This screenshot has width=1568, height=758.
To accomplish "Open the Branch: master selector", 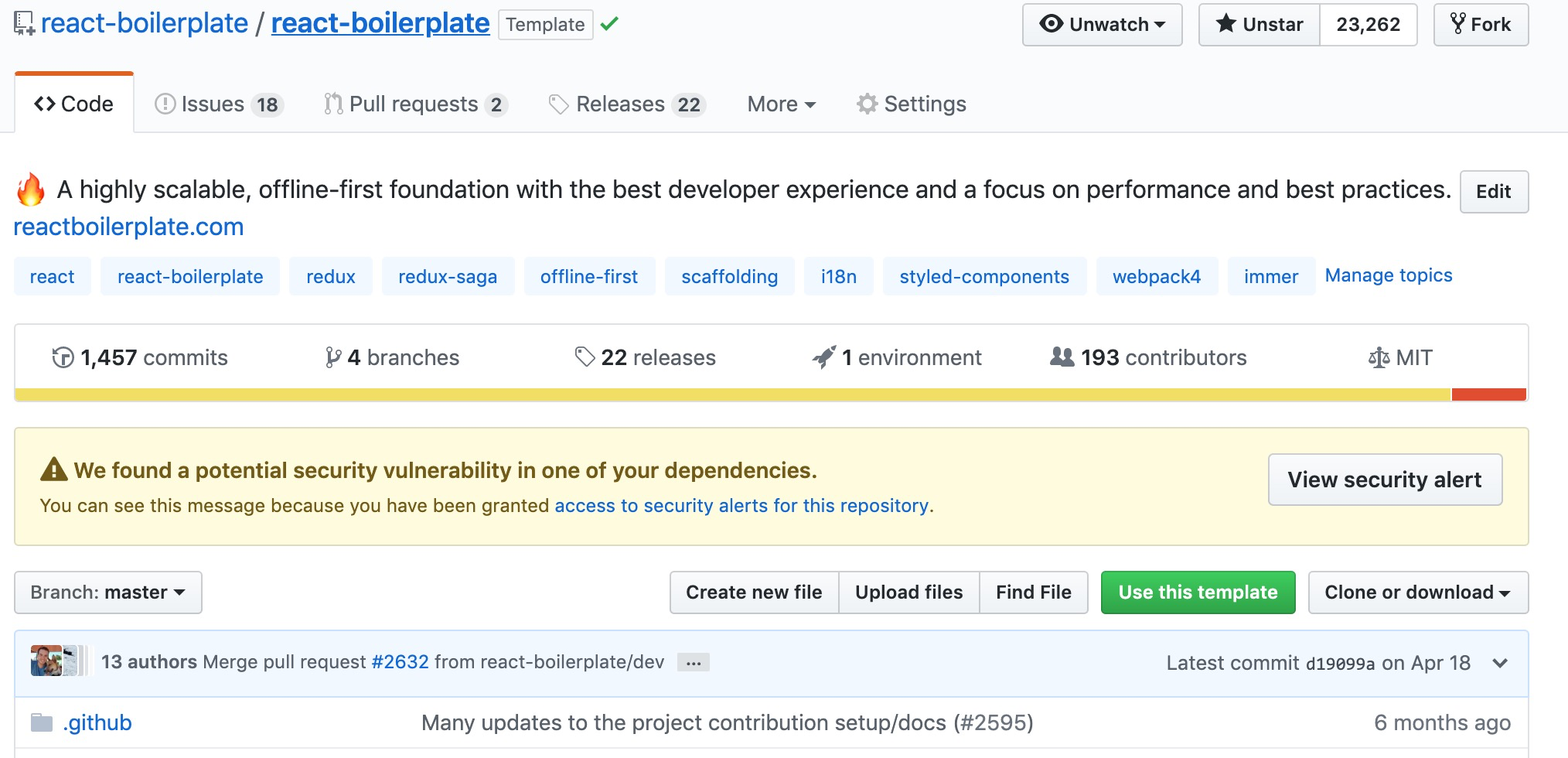I will coord(107,592).
